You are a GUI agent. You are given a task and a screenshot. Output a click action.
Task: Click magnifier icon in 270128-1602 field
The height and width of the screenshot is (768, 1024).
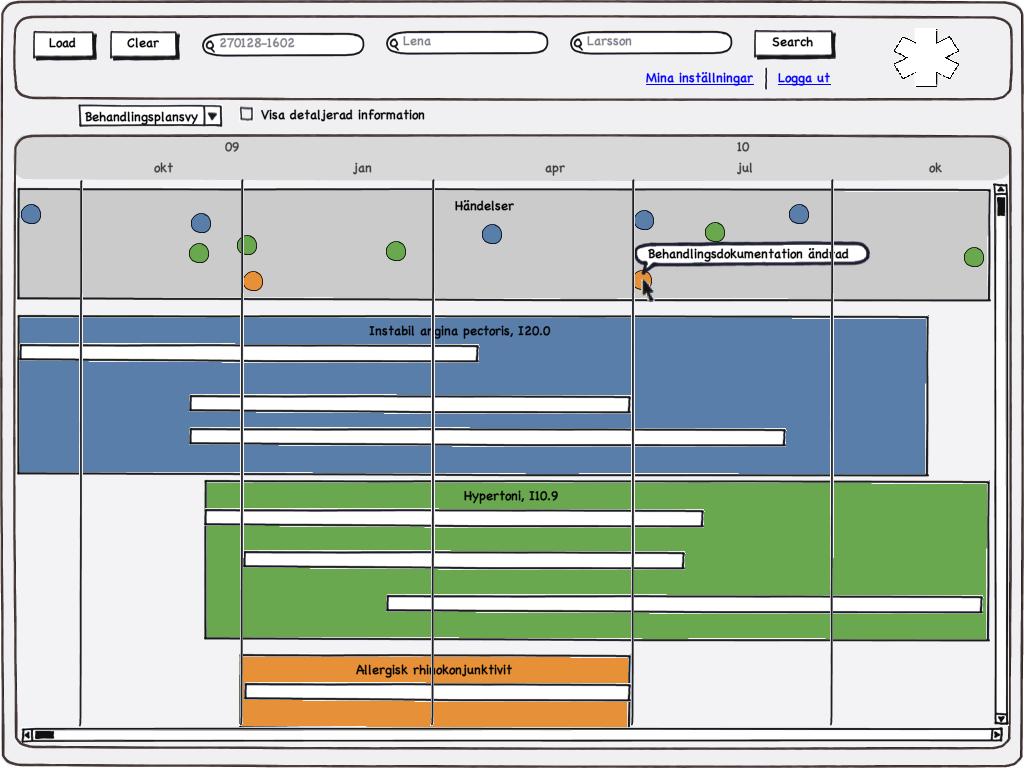(x=210, y=46)
